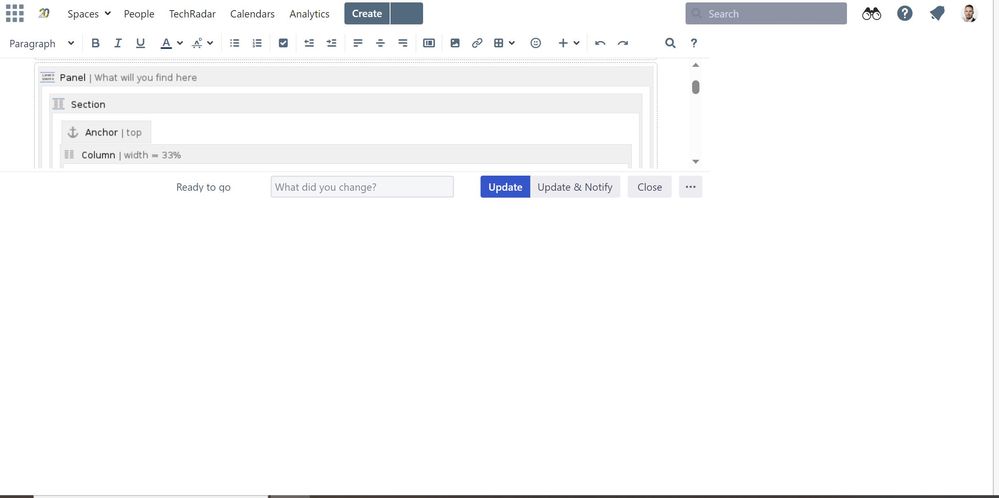Screen dimensions: 999x498
Task: Undo the last change
Action: pos(600,43)
